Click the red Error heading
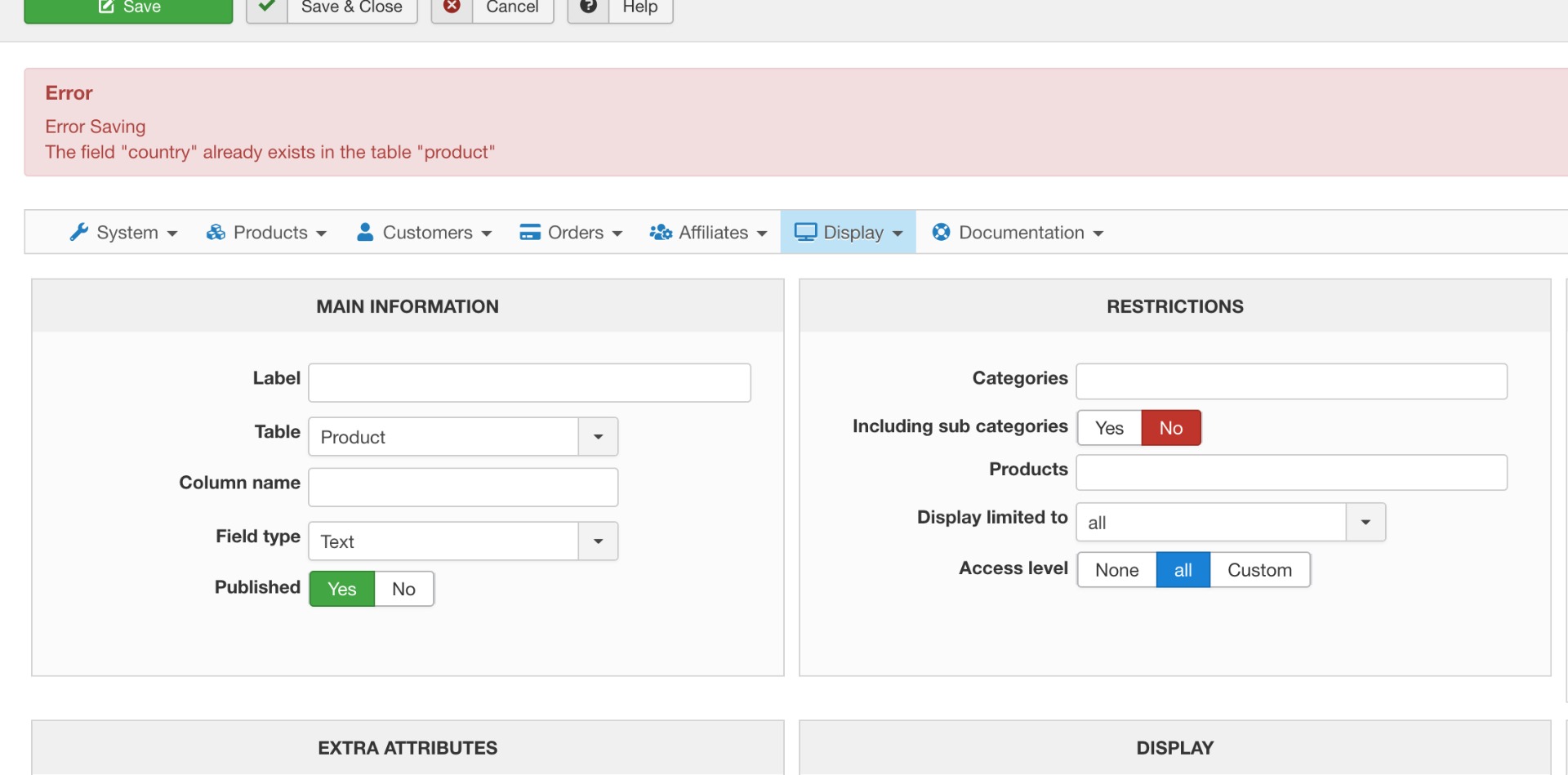This screenshot has width=1568, height=775. point(69,93)
